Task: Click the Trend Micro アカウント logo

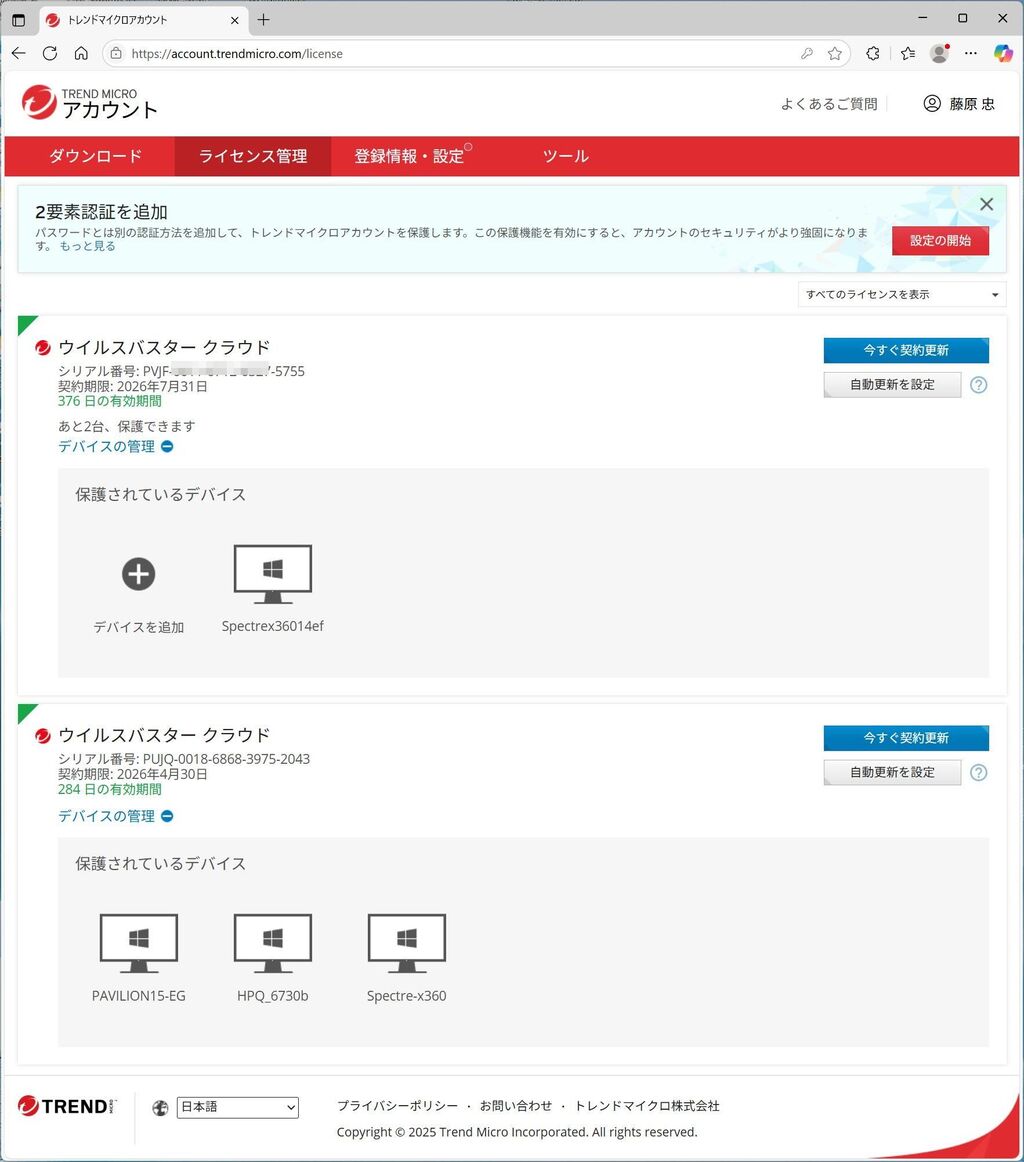Action: pyautogui.click(x=90, y=102)
